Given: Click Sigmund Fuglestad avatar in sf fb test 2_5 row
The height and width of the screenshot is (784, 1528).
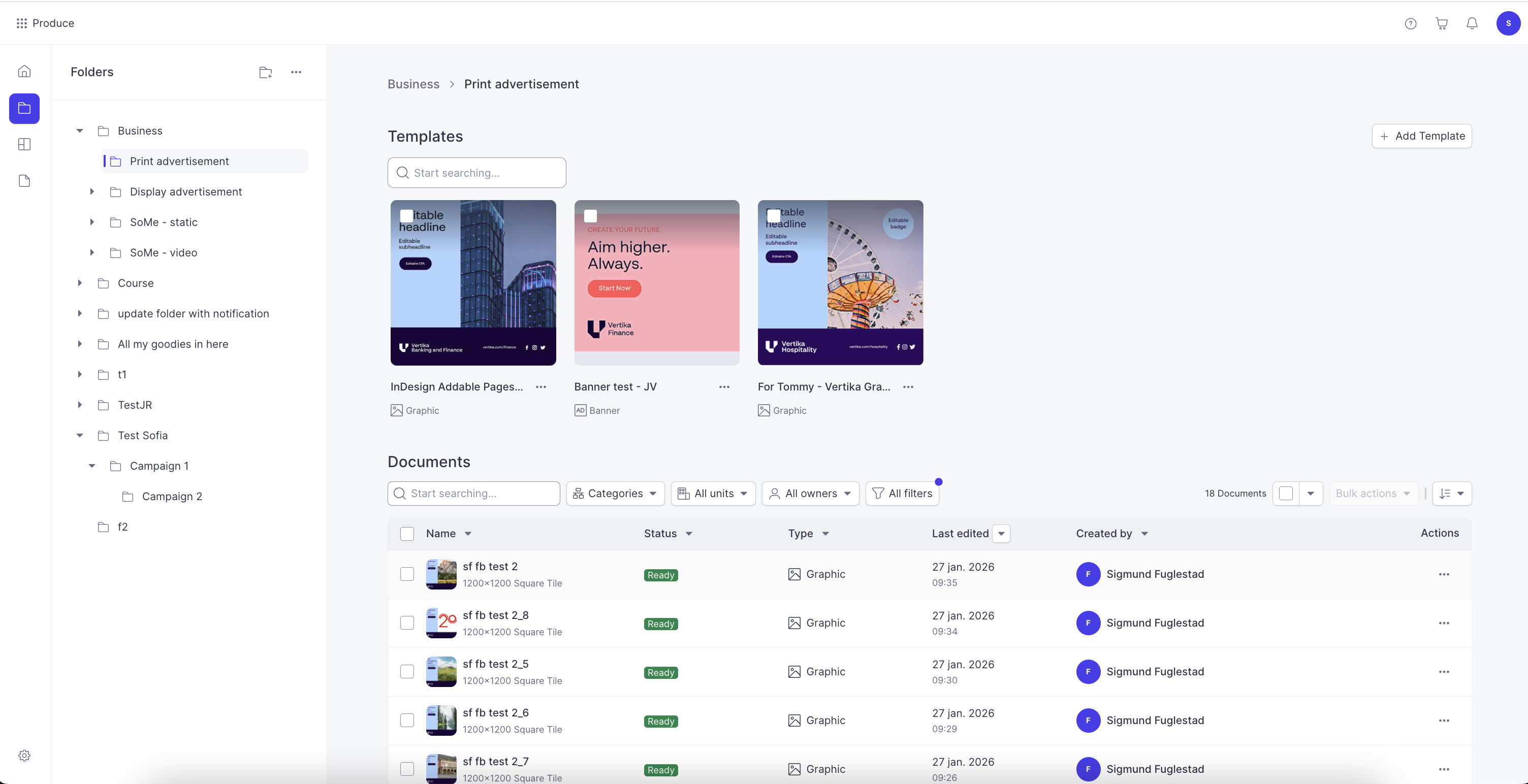Looking at the screenshot, I should coord(1088,672).
